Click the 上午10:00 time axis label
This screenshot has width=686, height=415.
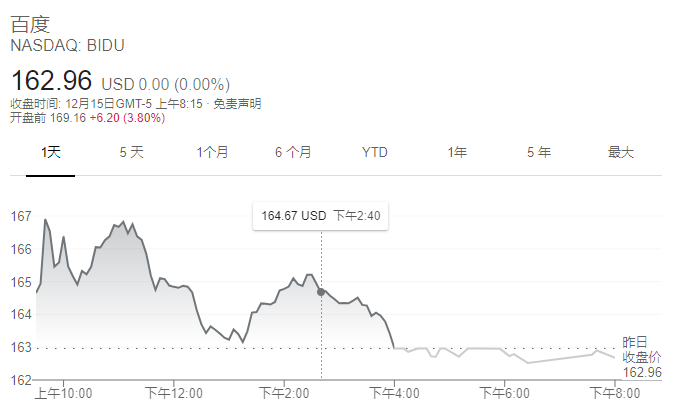pos(63,393)
